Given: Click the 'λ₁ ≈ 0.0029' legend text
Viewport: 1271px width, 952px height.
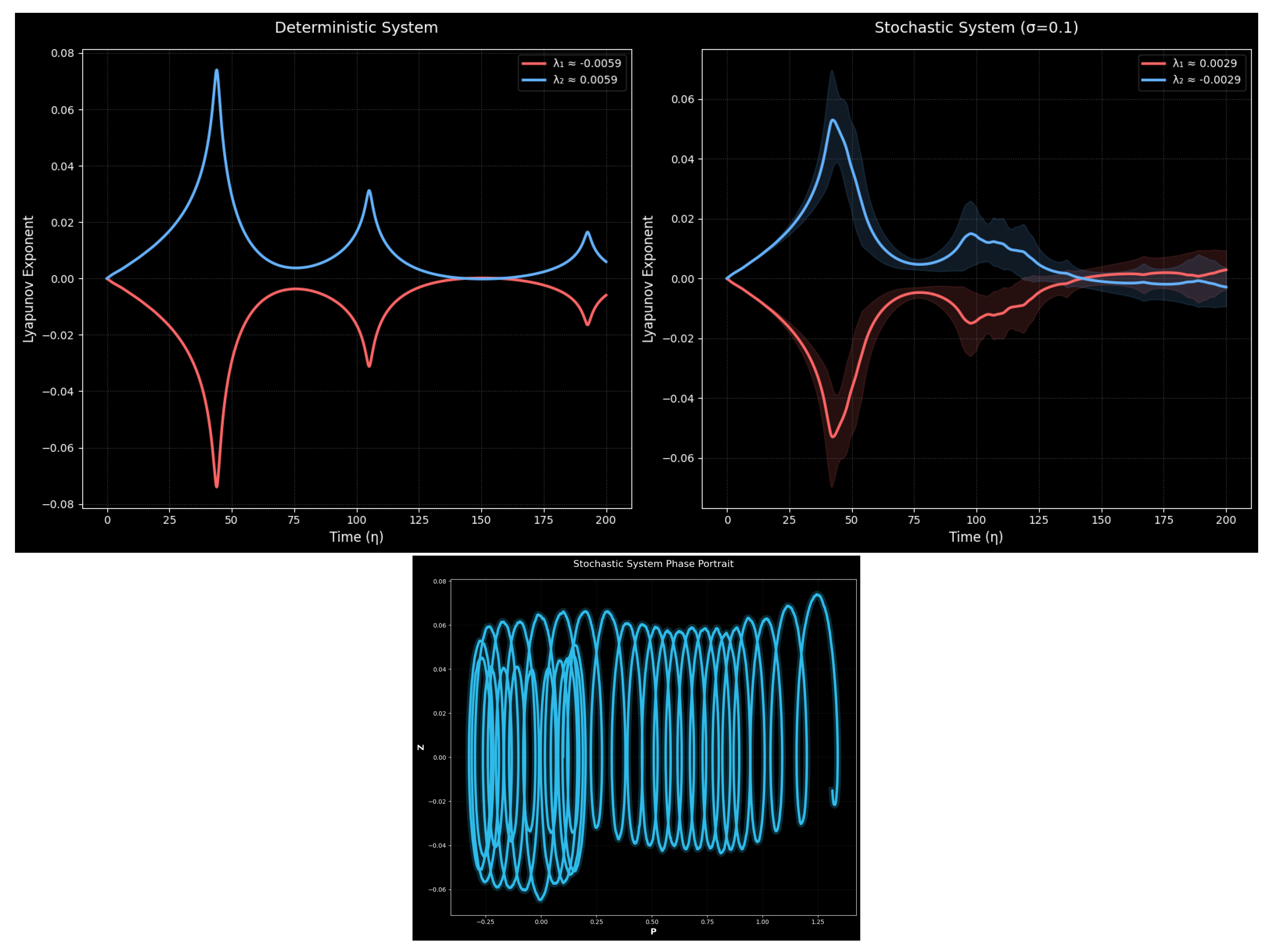Looking at the screenshot, I should click(x=1204, y=63).
